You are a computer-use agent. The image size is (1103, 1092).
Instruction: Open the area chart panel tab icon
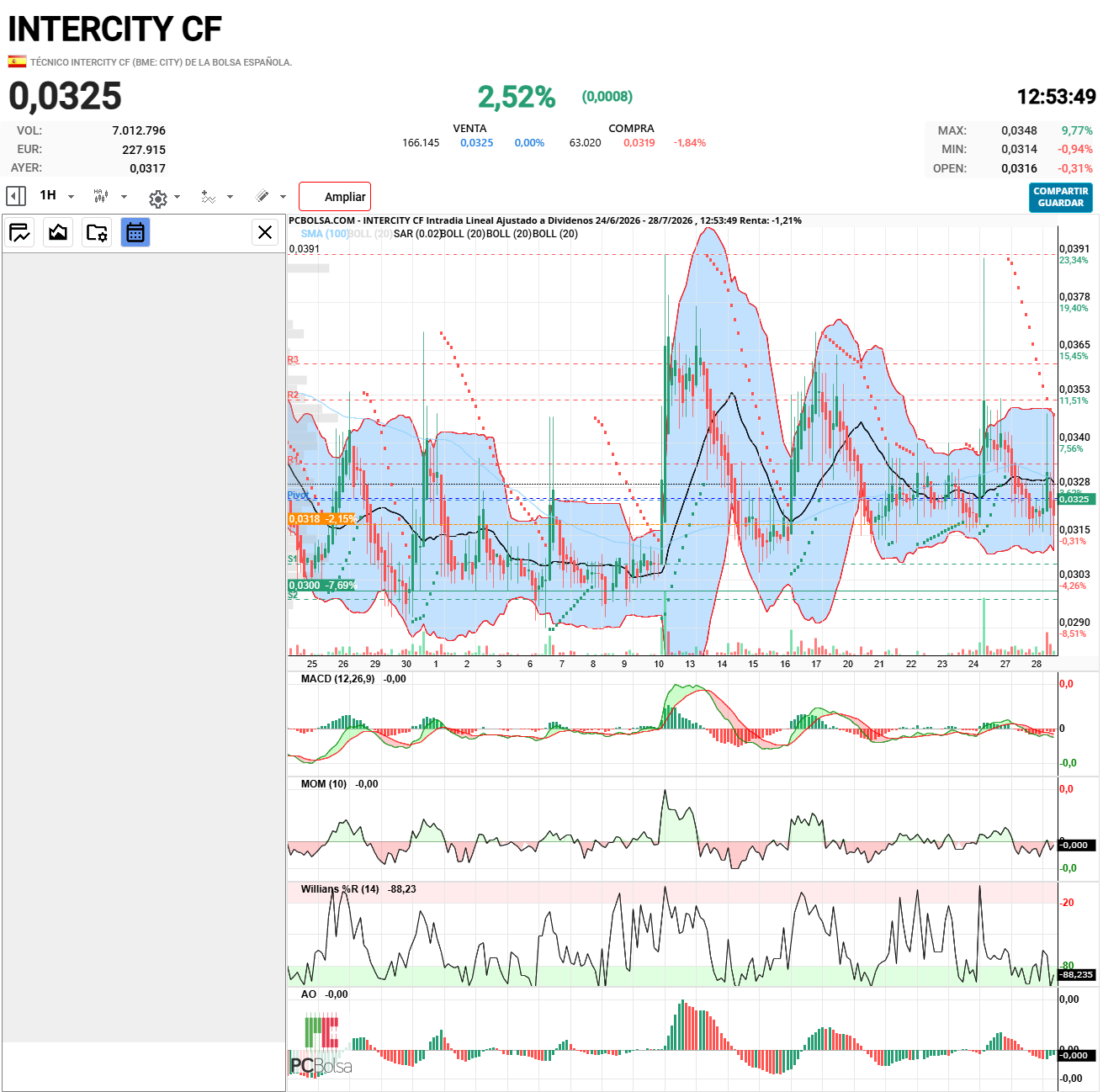(58, 232)
